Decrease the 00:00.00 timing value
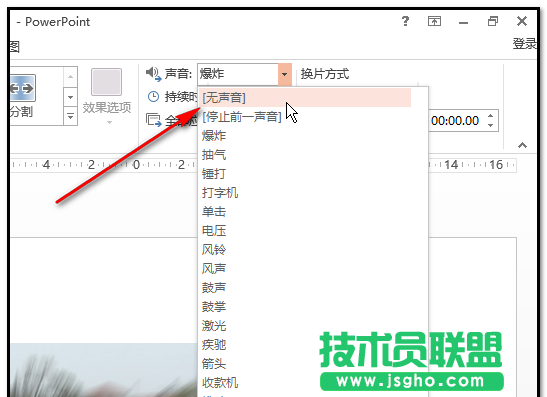 point(490,125)
